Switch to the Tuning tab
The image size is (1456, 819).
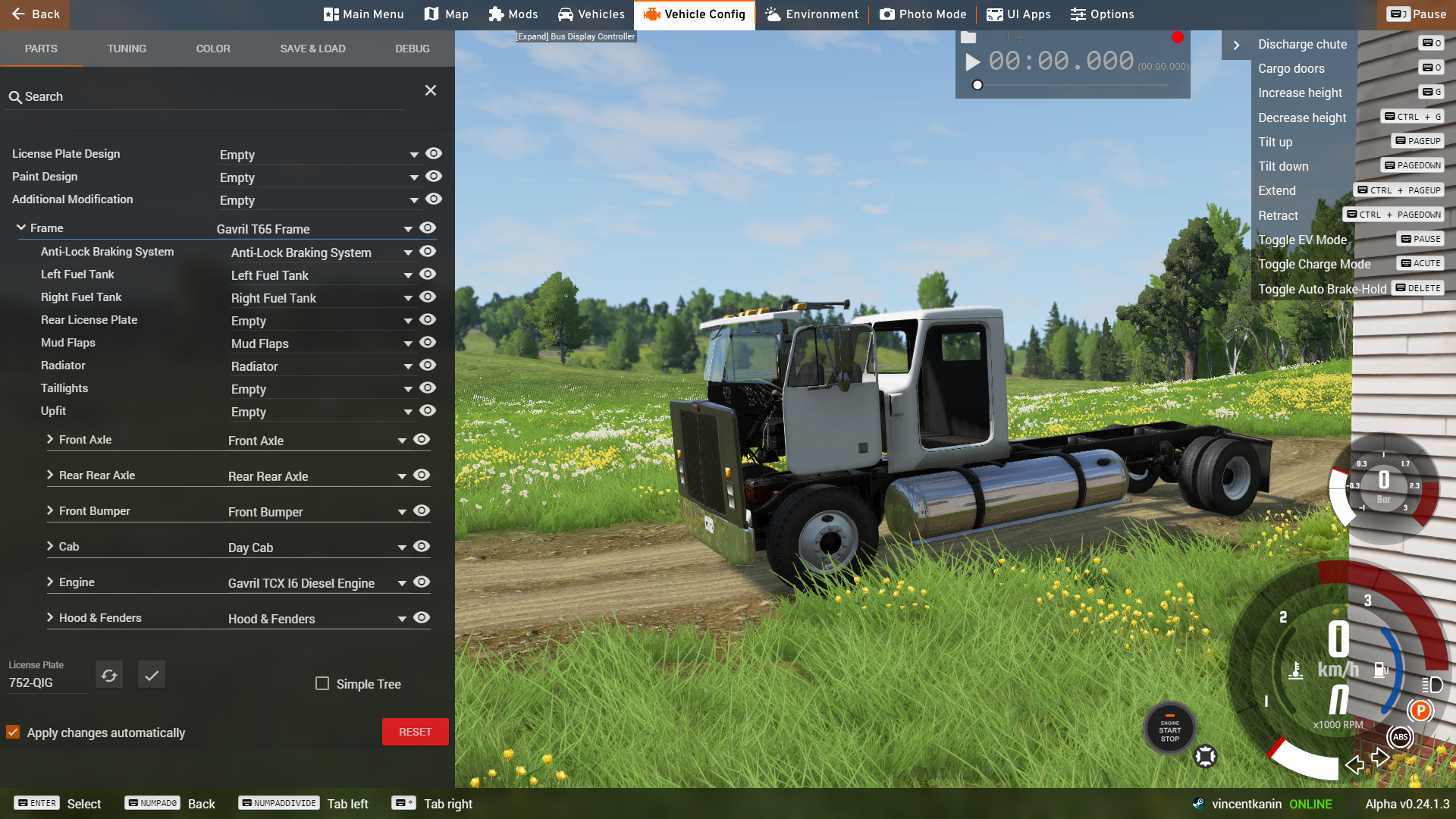127,49
